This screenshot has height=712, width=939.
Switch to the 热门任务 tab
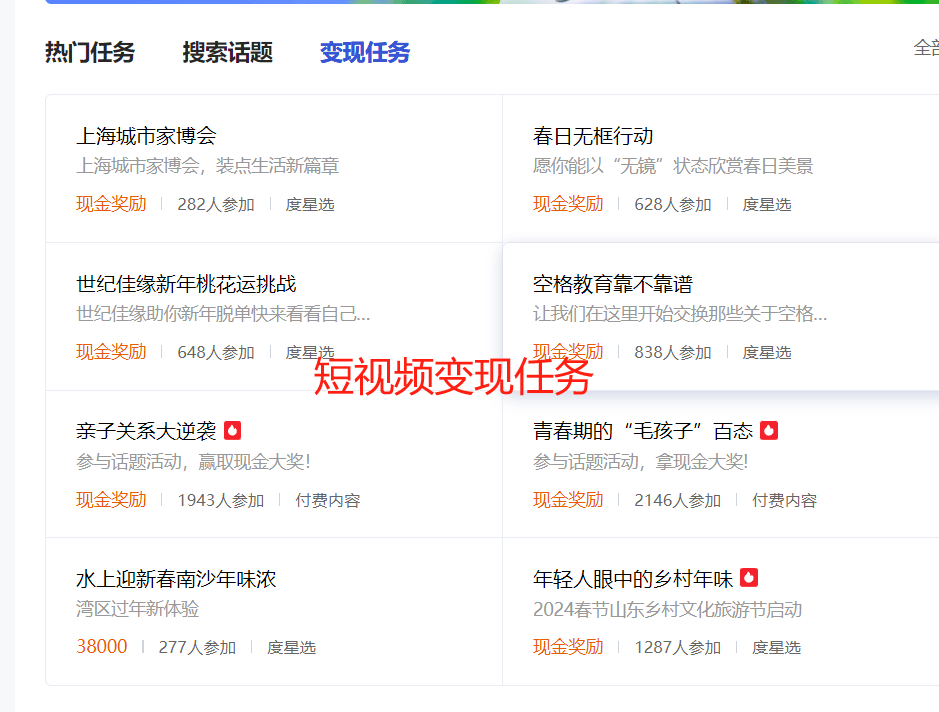coord(90,53)
